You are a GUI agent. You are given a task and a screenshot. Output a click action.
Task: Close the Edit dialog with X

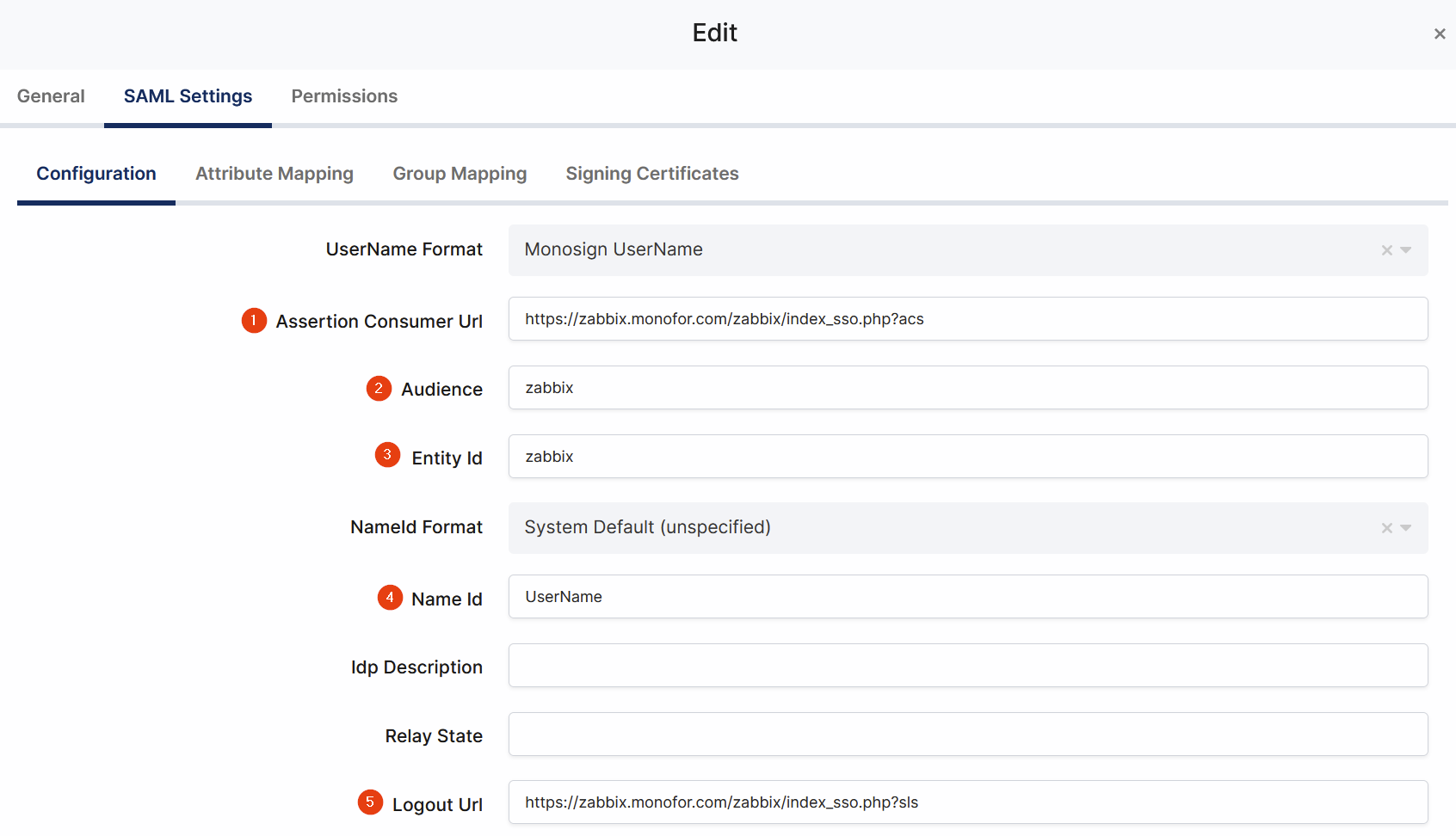tap(1439, 34)
